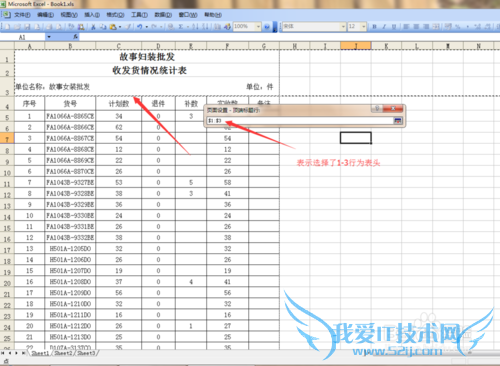500x366 pixels.
Task: Run the Spelling check icon
Action: point(71,27)
